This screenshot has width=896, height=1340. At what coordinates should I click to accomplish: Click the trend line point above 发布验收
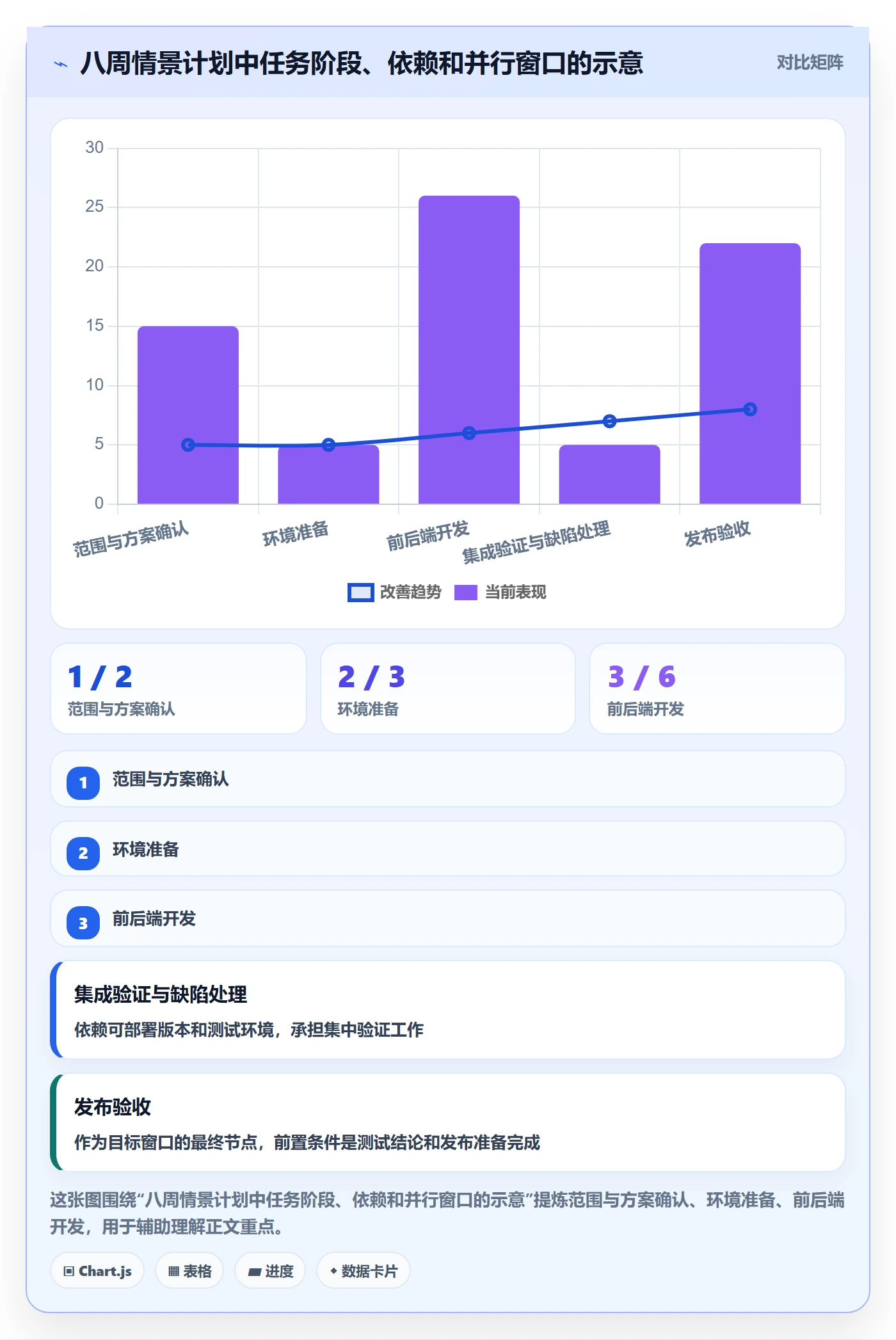pyautogui.click(x=750, y=410)
